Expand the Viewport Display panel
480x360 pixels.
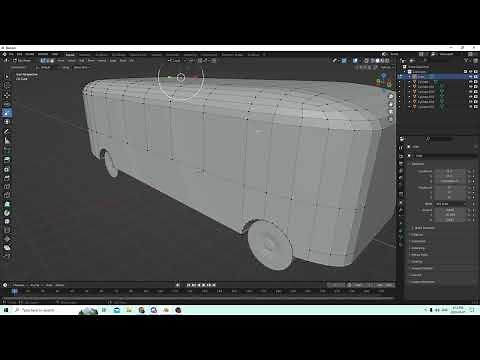[x=422, y=268]
